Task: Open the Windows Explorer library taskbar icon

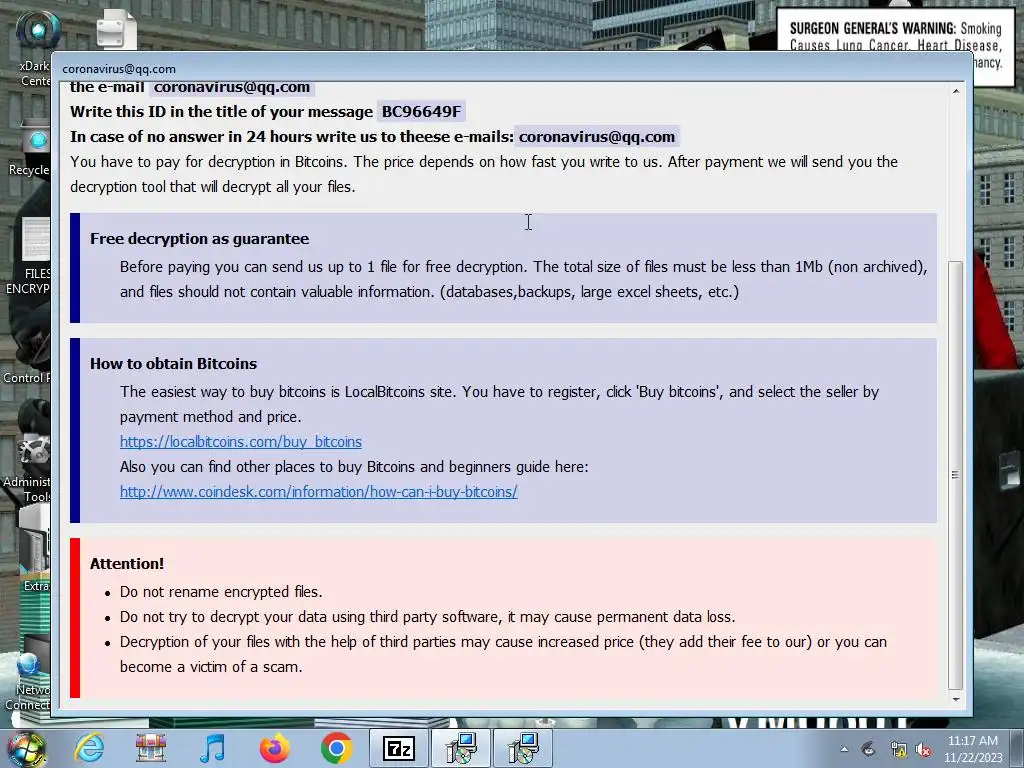Action: (151, 748)
